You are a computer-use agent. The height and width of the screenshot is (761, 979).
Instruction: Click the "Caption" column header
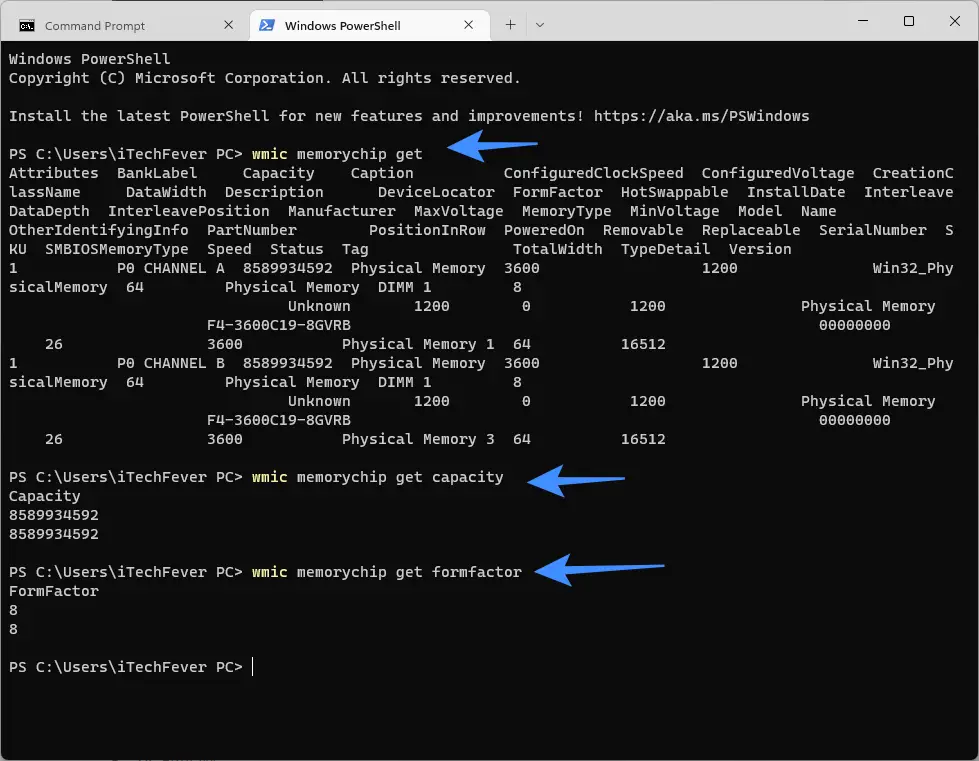click(x=381, y=173)
